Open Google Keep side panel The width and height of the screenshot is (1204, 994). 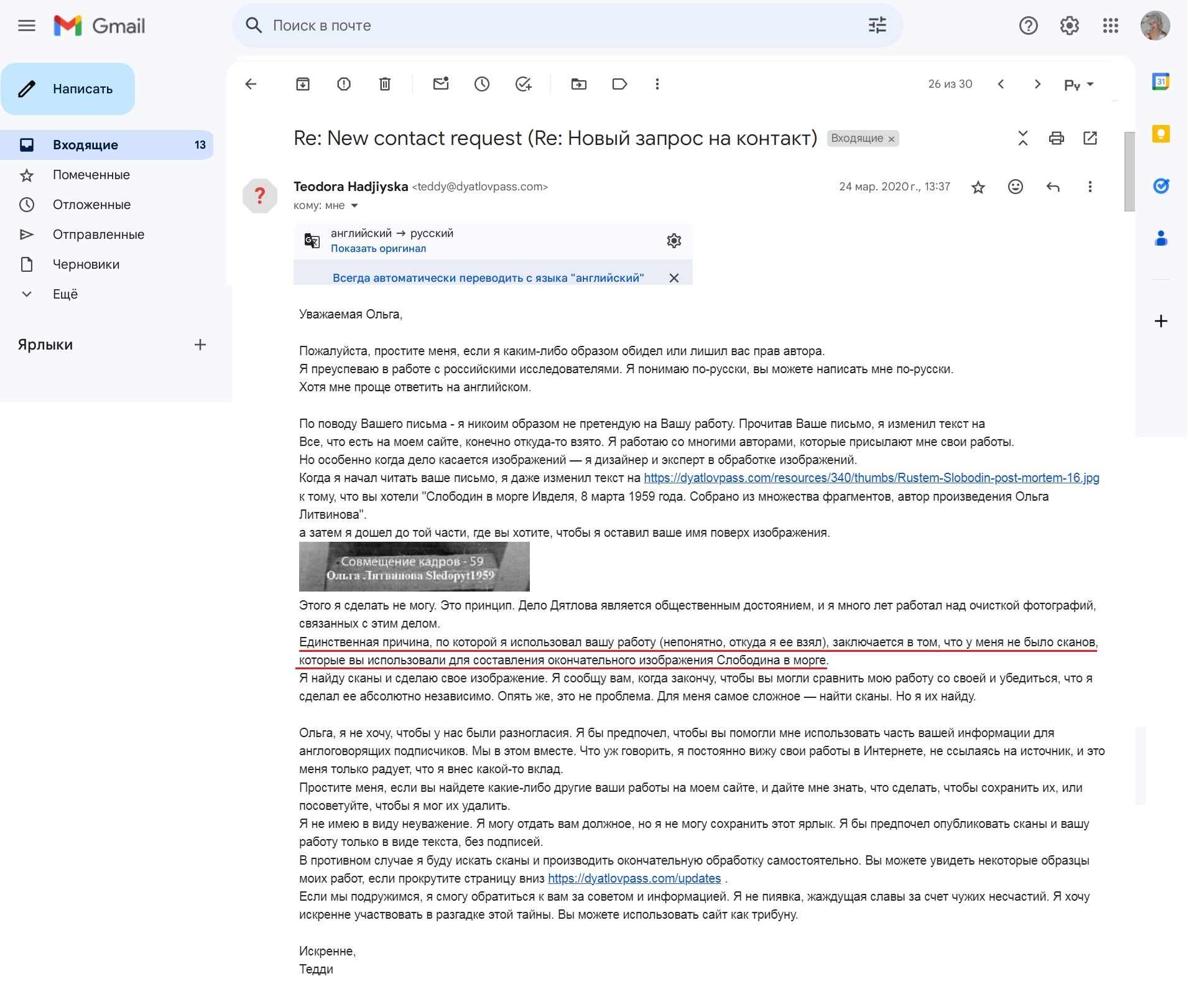pos(1160,134)
